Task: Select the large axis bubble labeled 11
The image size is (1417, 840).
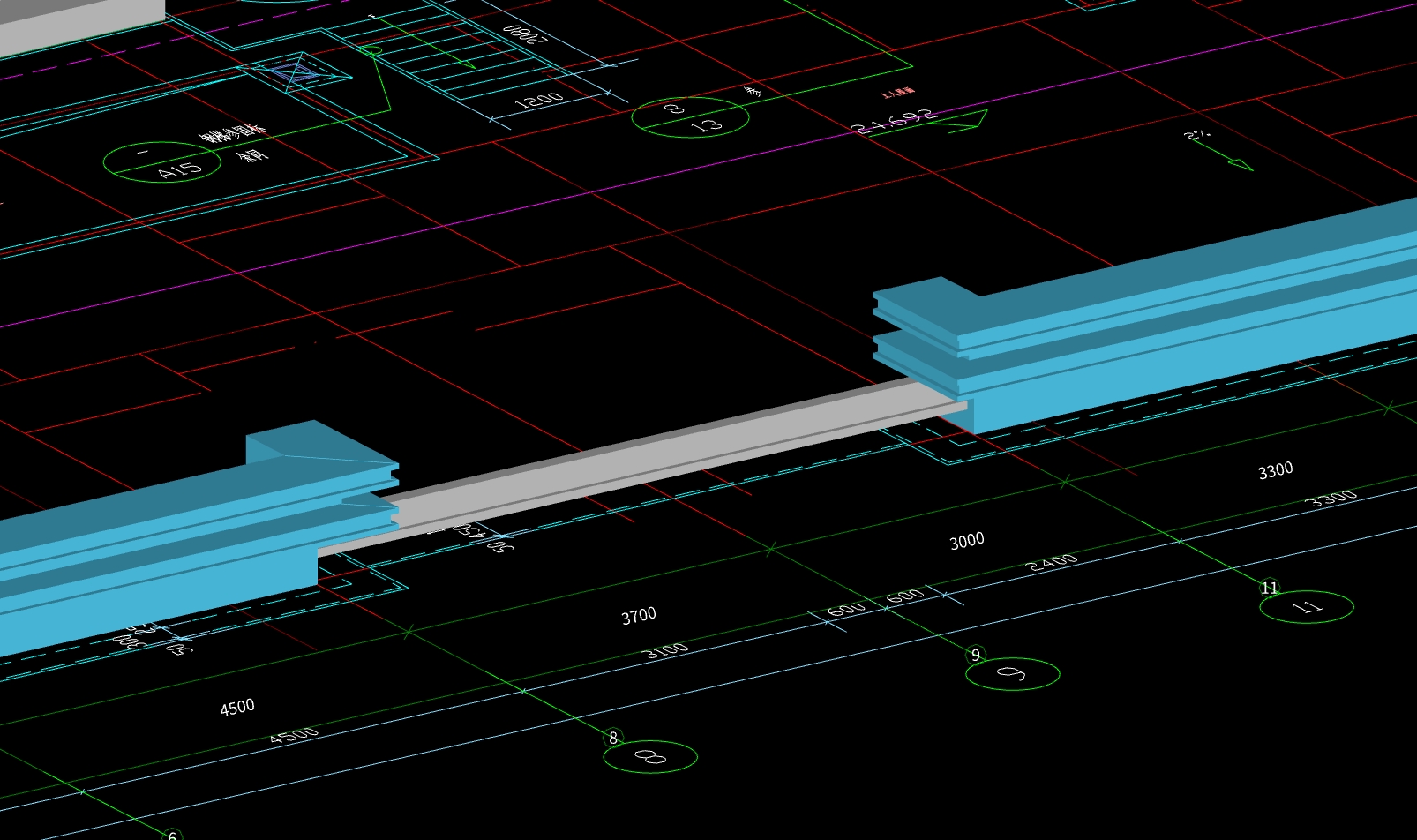Action: click(1307, 607)
